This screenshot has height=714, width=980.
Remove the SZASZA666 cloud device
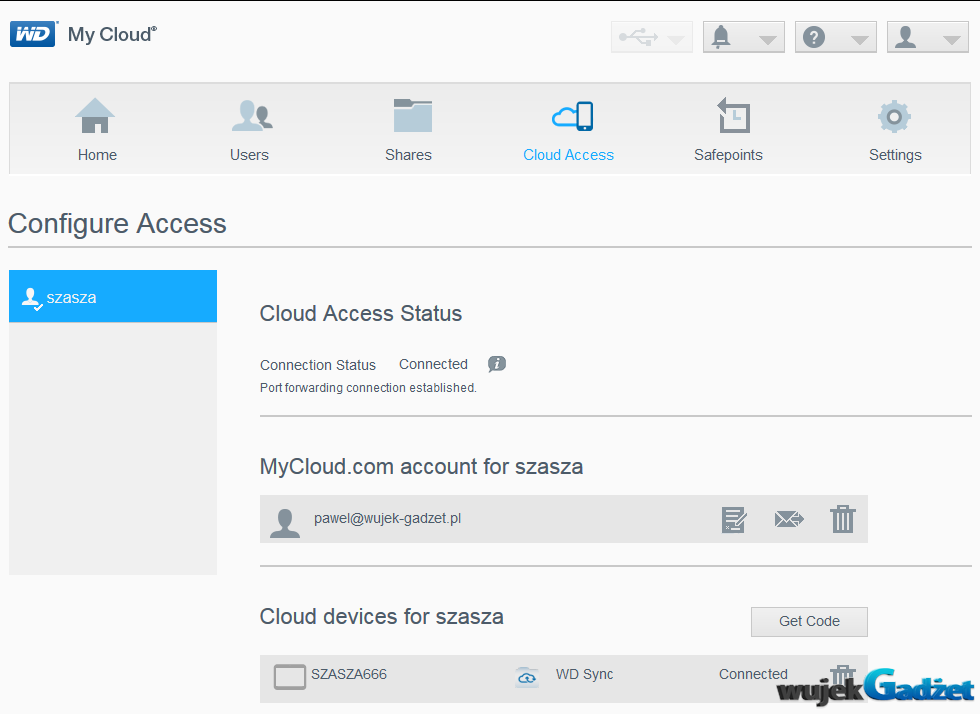(843, 674)
